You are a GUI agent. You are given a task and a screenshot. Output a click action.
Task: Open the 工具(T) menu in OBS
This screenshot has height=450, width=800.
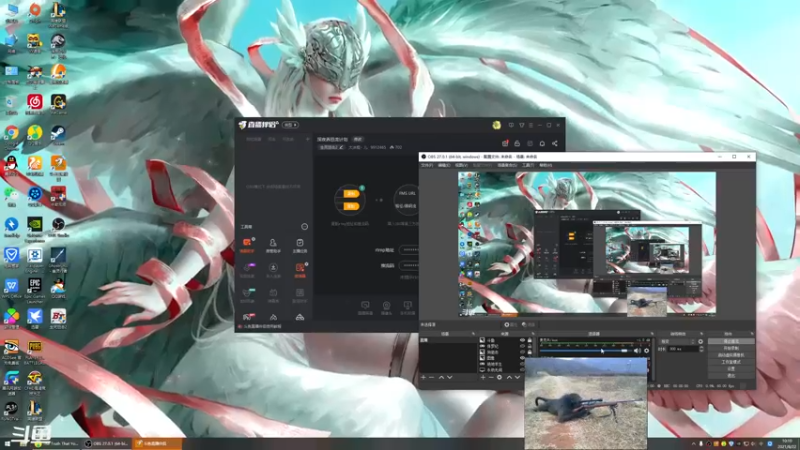click(528, 165)
